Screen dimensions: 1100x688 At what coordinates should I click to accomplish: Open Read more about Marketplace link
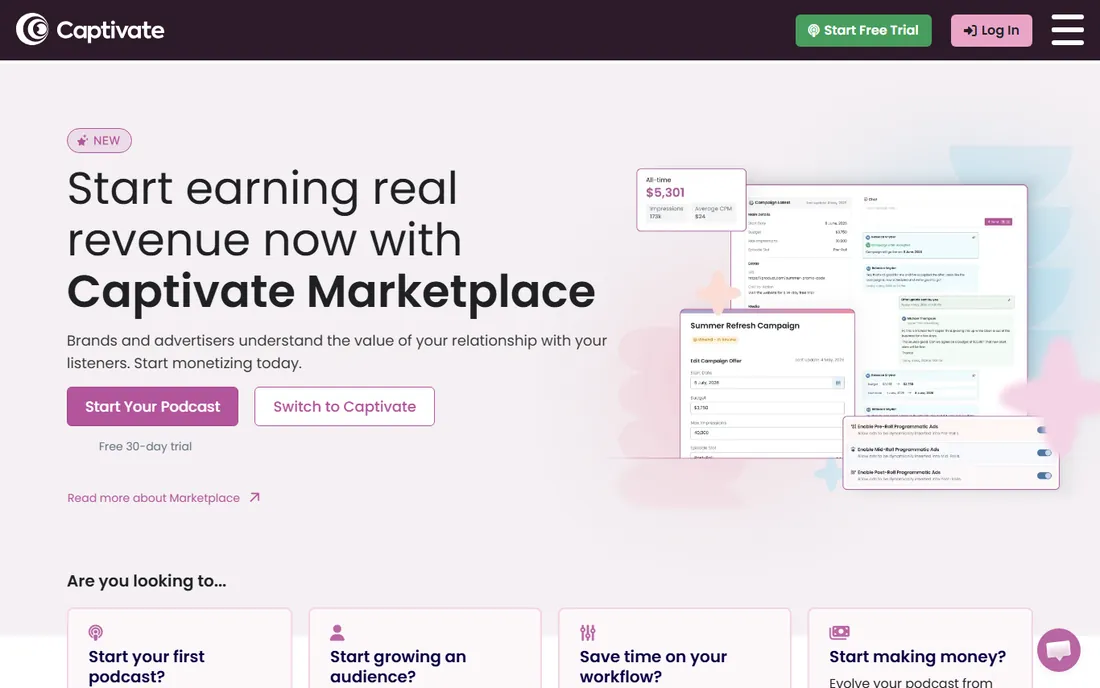163,497
